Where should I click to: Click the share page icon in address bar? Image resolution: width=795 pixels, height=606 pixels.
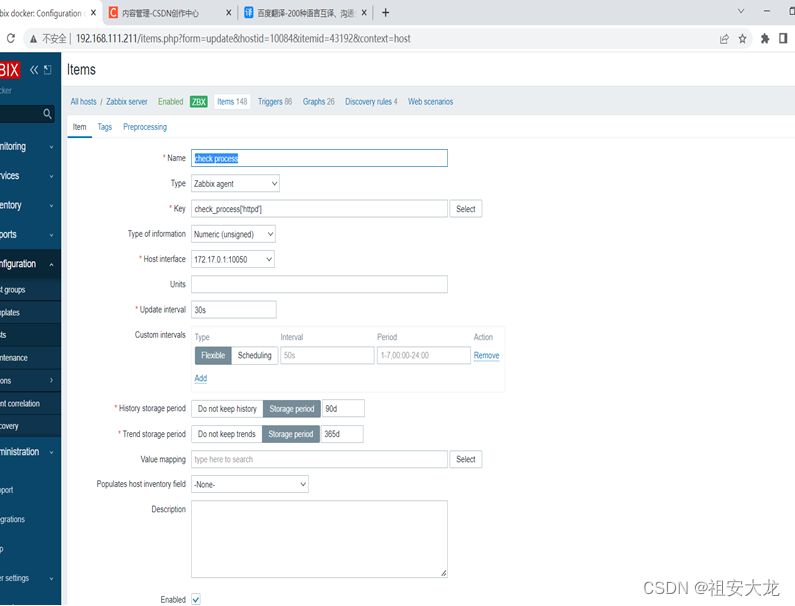[724, 39]
